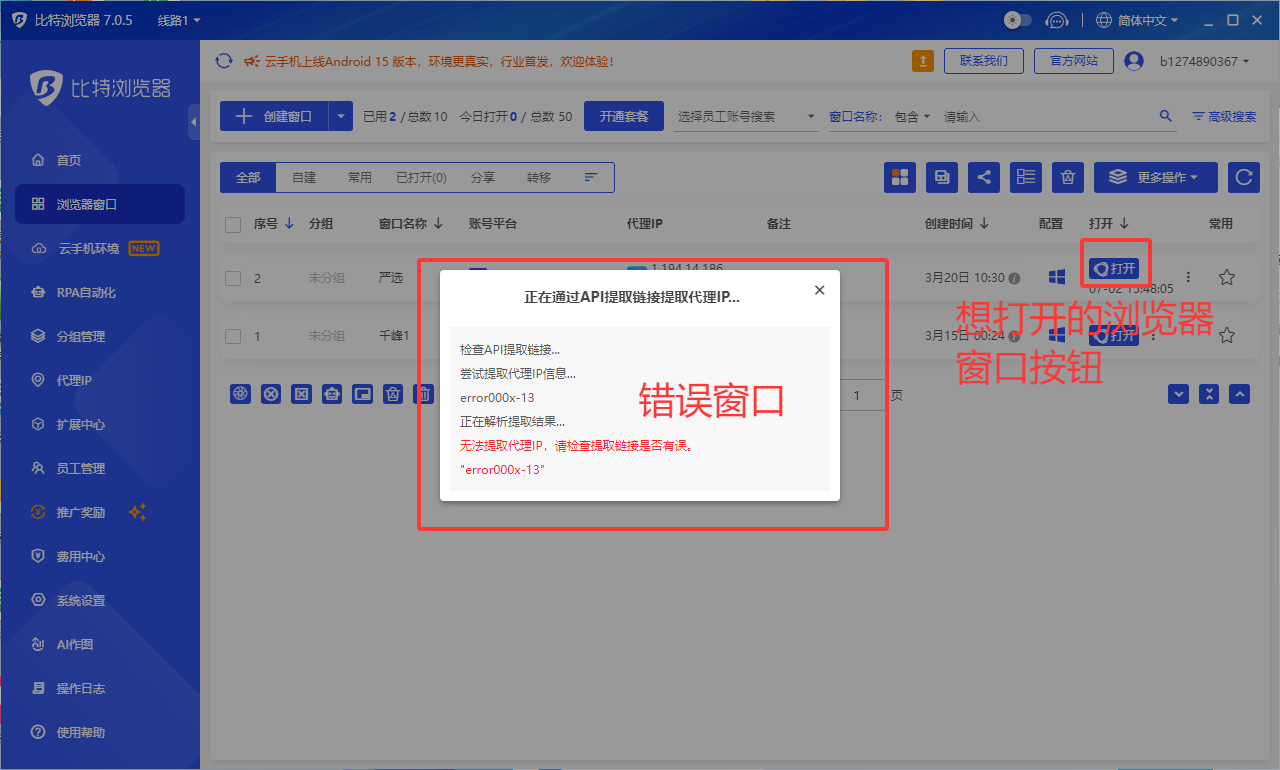Check the checkbox for row 2
Screen dimensions: 1280x770
tap(233, 278)
